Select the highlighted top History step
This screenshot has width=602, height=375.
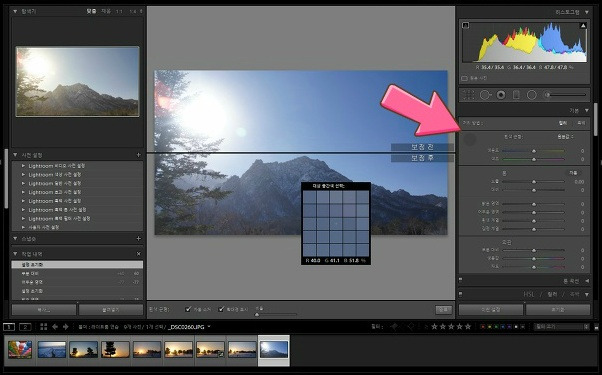tap(77, 265)
